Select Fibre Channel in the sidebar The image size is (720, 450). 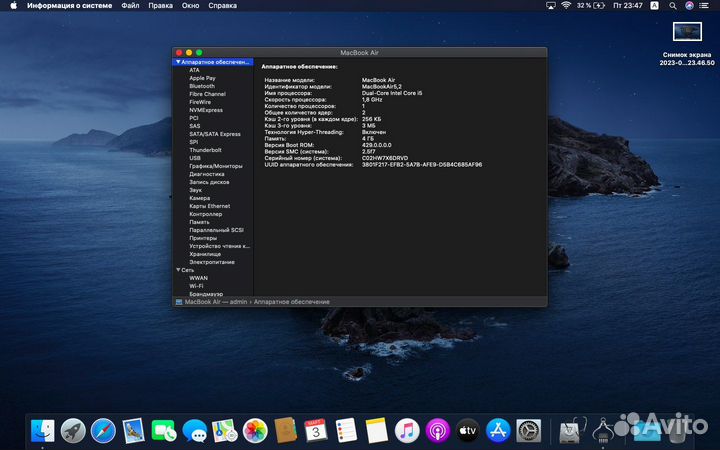pyautogui.click(x=207, y=94)
